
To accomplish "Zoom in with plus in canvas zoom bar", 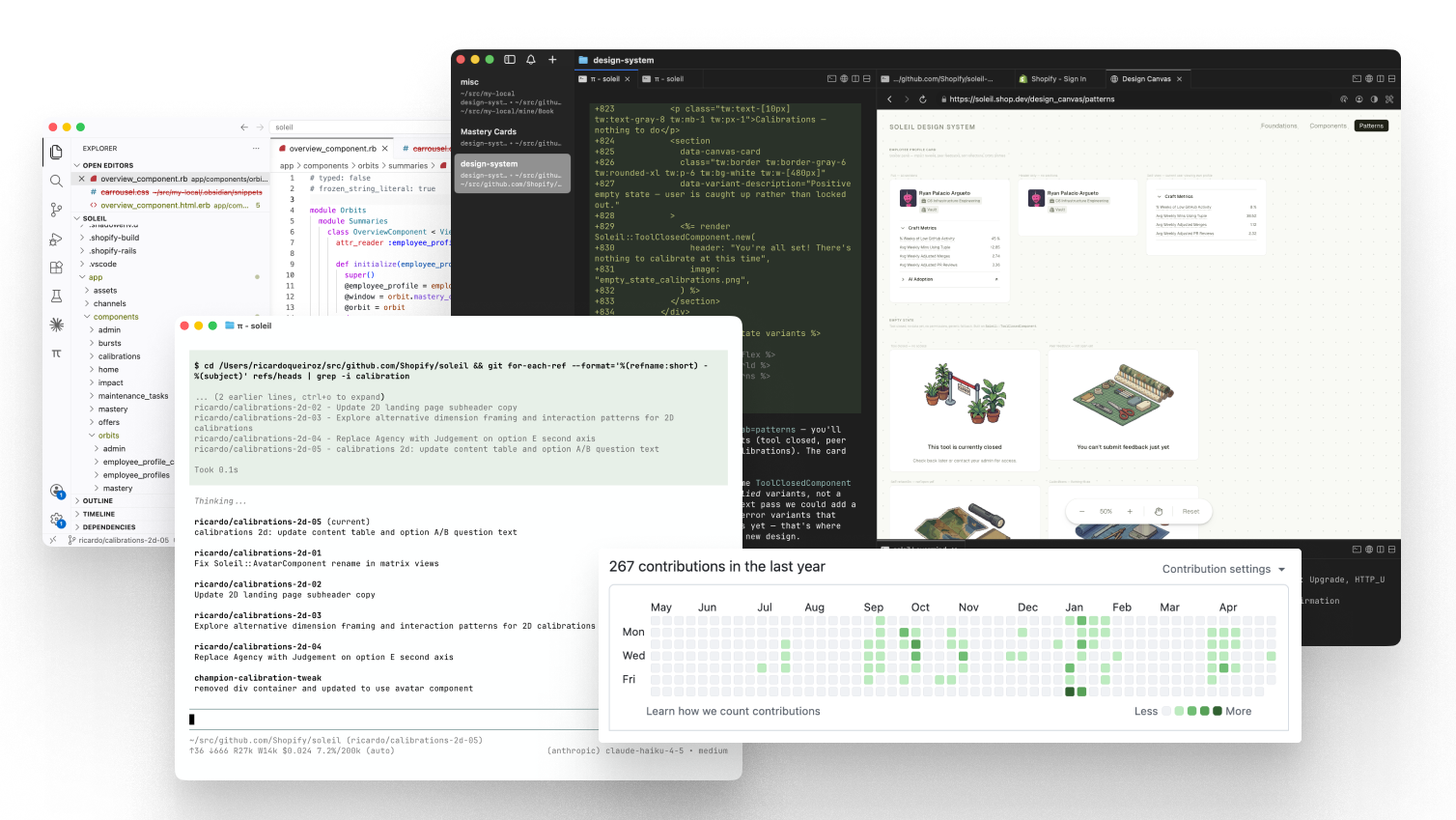I will point(1130,512).
